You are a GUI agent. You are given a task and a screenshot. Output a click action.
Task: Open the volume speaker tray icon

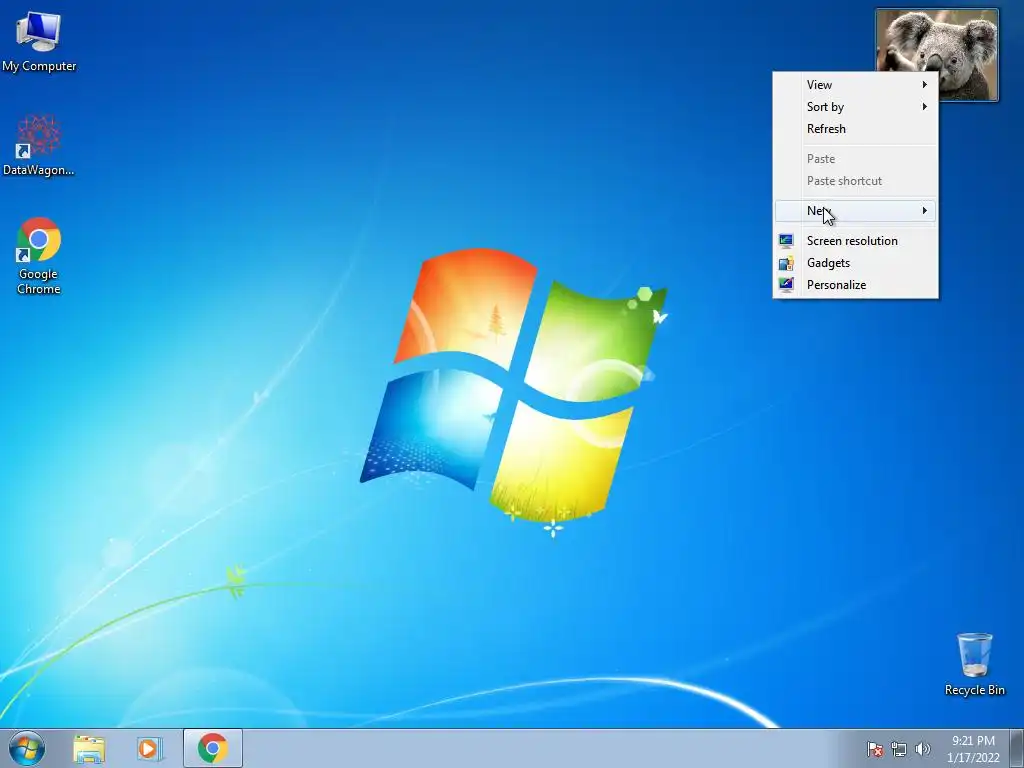pos(922,749)
